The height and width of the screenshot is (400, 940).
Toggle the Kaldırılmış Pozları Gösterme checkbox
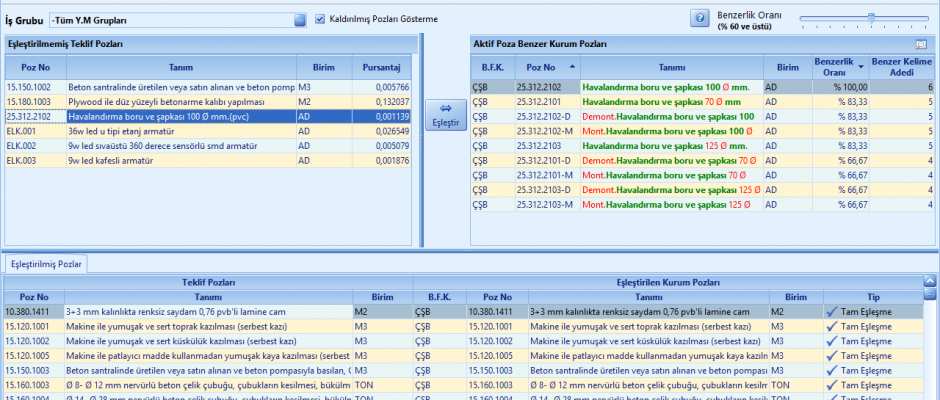[321, 19]
